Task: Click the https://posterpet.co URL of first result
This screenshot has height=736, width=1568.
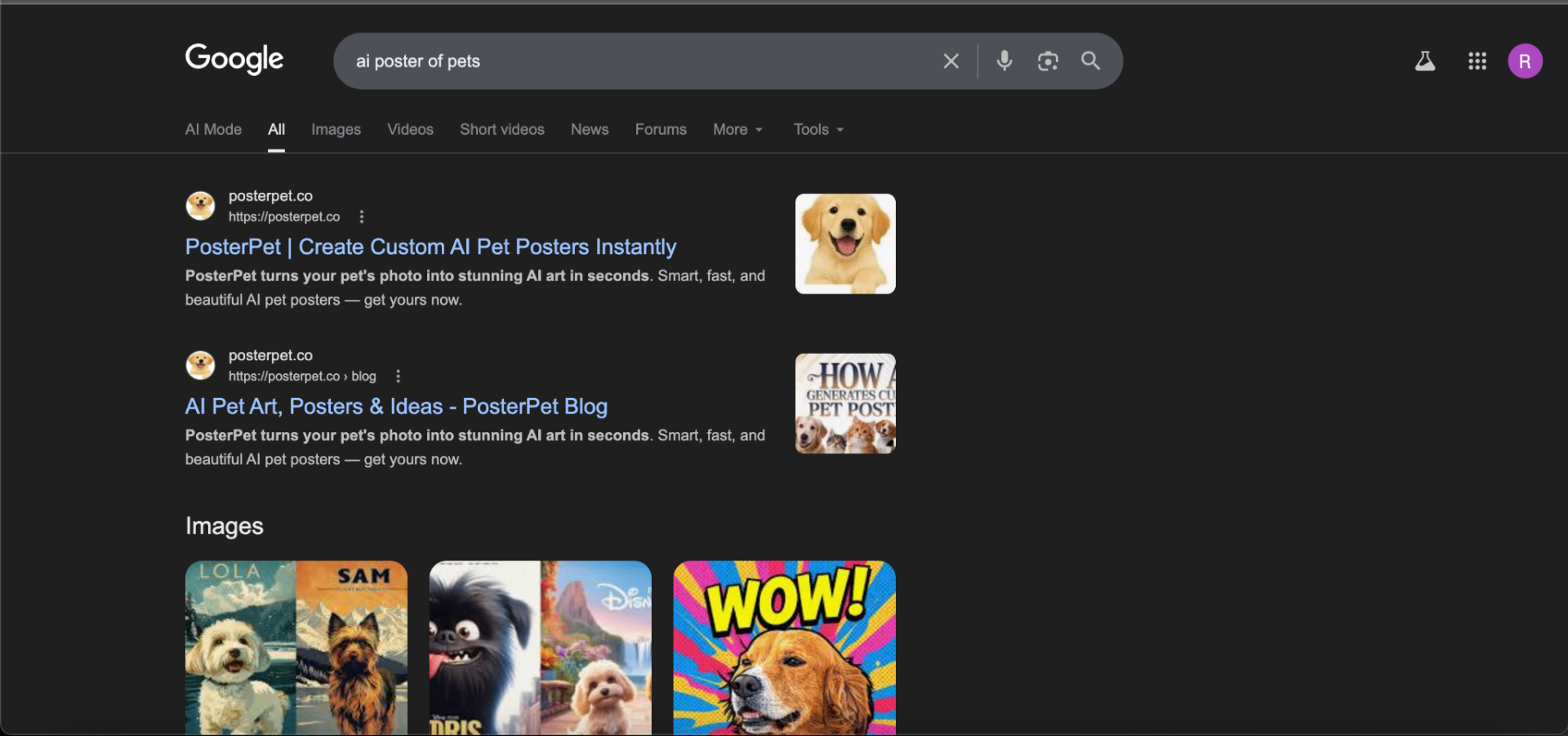Action: 284,216
